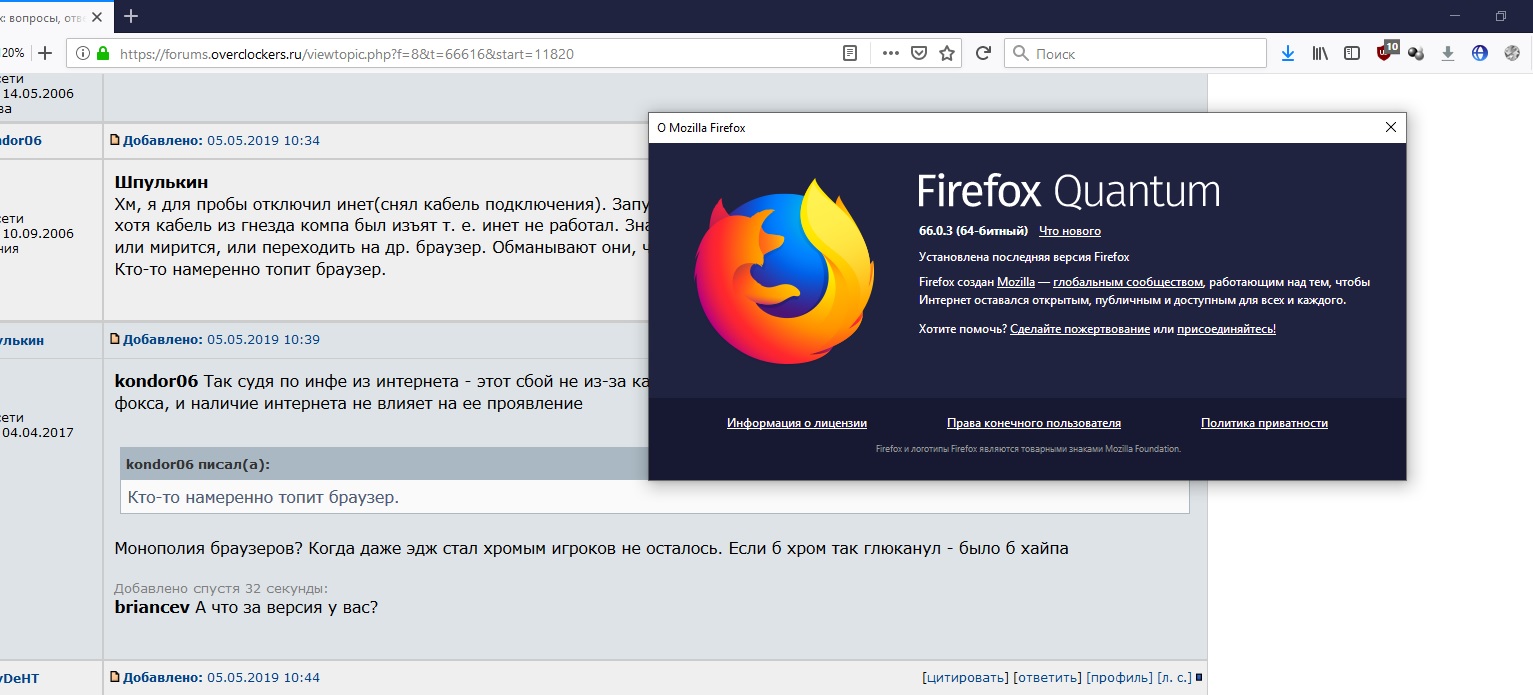Open the blue Downloads arrow
Screen dimensions: 1533x695
point(1288,53)
